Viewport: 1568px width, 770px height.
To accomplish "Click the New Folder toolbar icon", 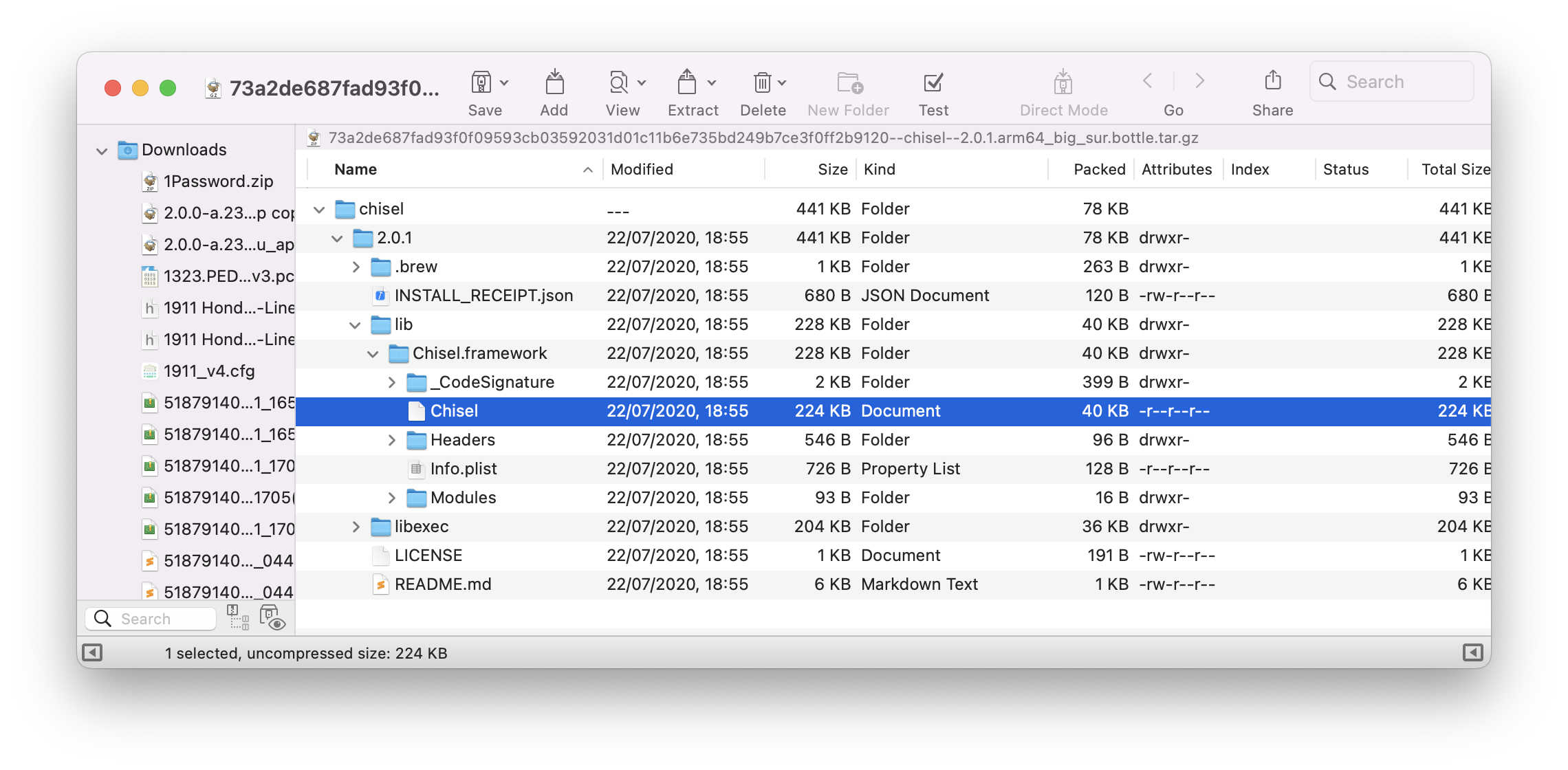I will pyautogui.click(x=850, y=82).
